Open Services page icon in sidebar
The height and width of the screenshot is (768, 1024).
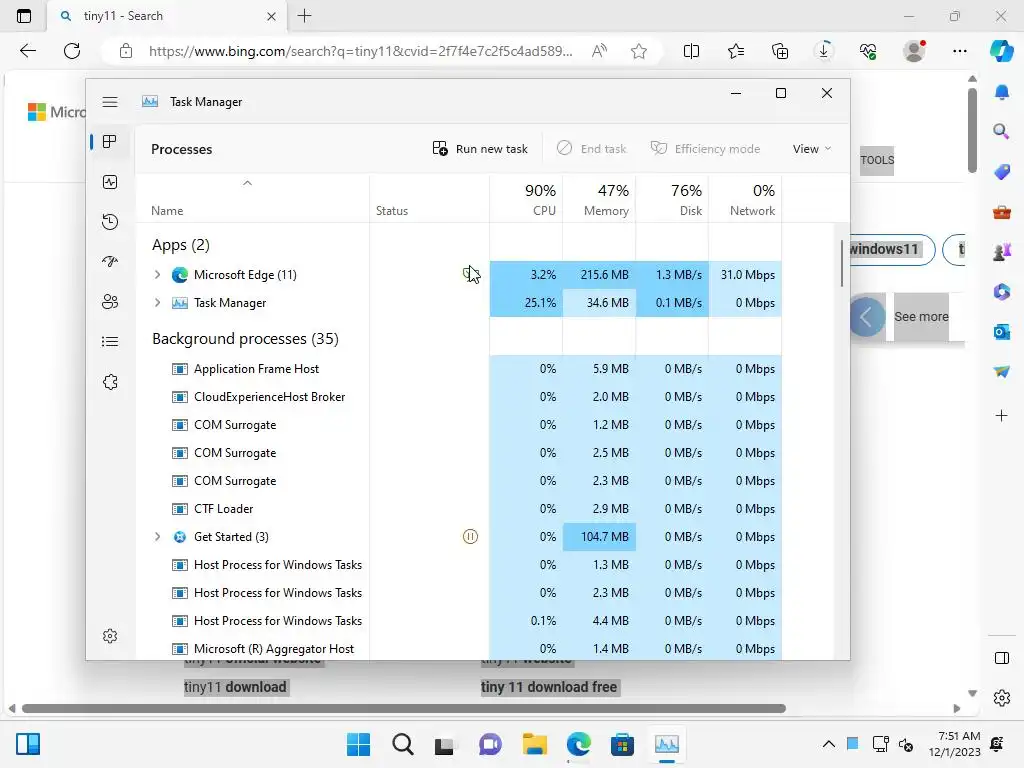(x=110, y=382)
